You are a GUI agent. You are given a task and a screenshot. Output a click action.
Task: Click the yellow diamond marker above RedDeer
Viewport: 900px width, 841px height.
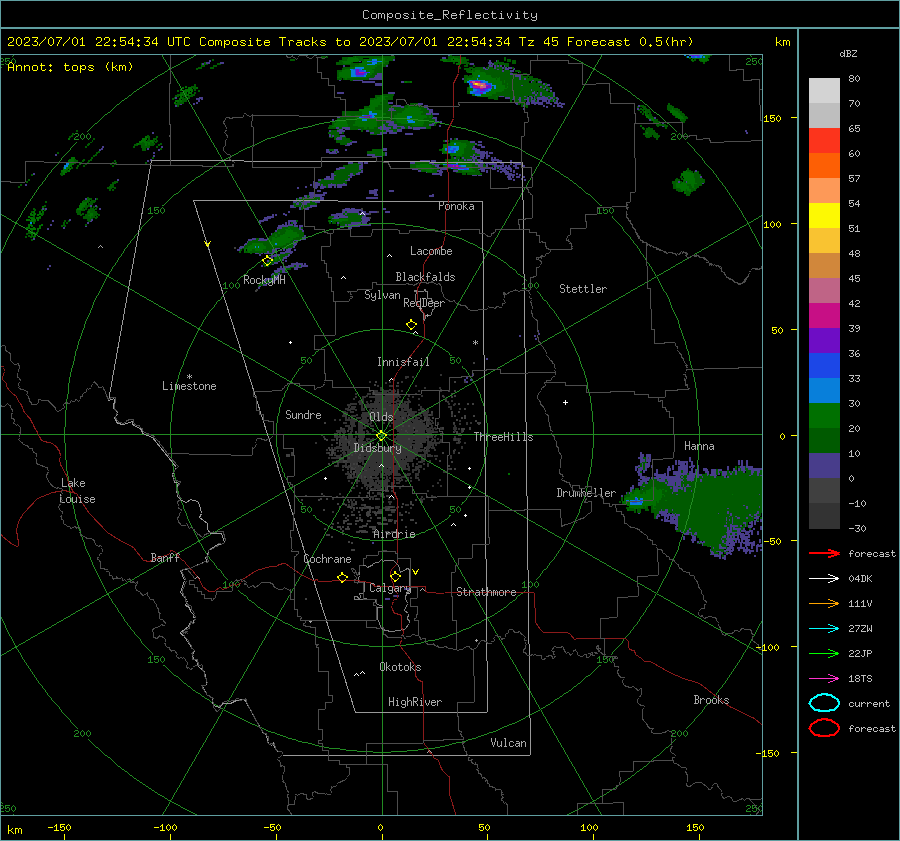click(x=412, y=325)
